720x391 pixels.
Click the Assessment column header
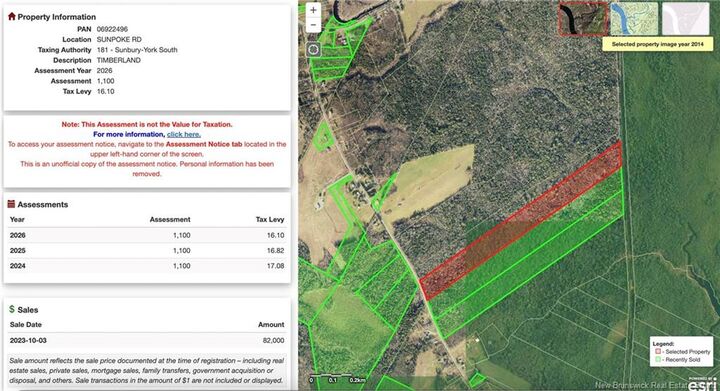tap(170, 219)
